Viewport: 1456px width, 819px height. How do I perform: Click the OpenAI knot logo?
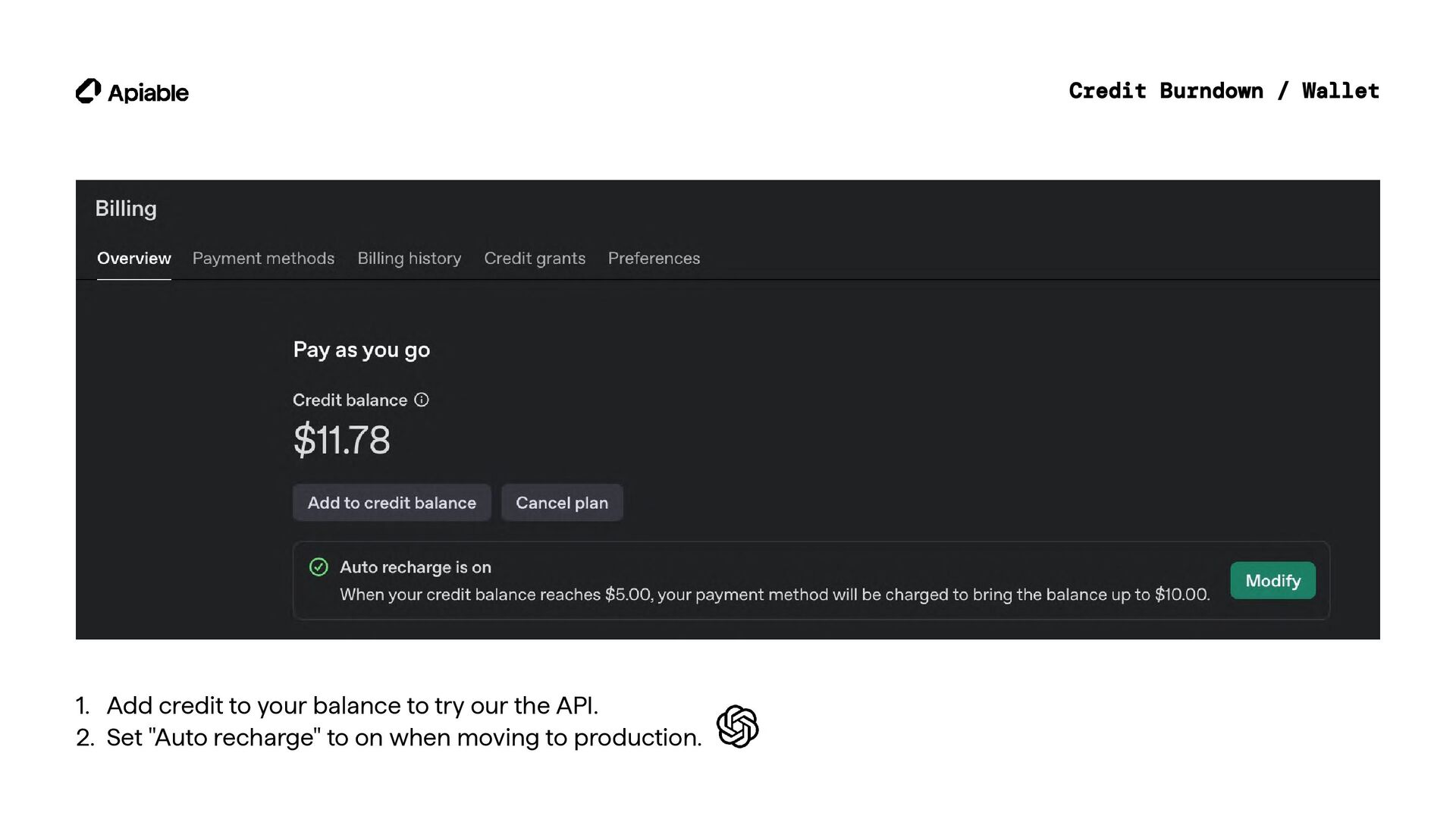tap(737, 726)
